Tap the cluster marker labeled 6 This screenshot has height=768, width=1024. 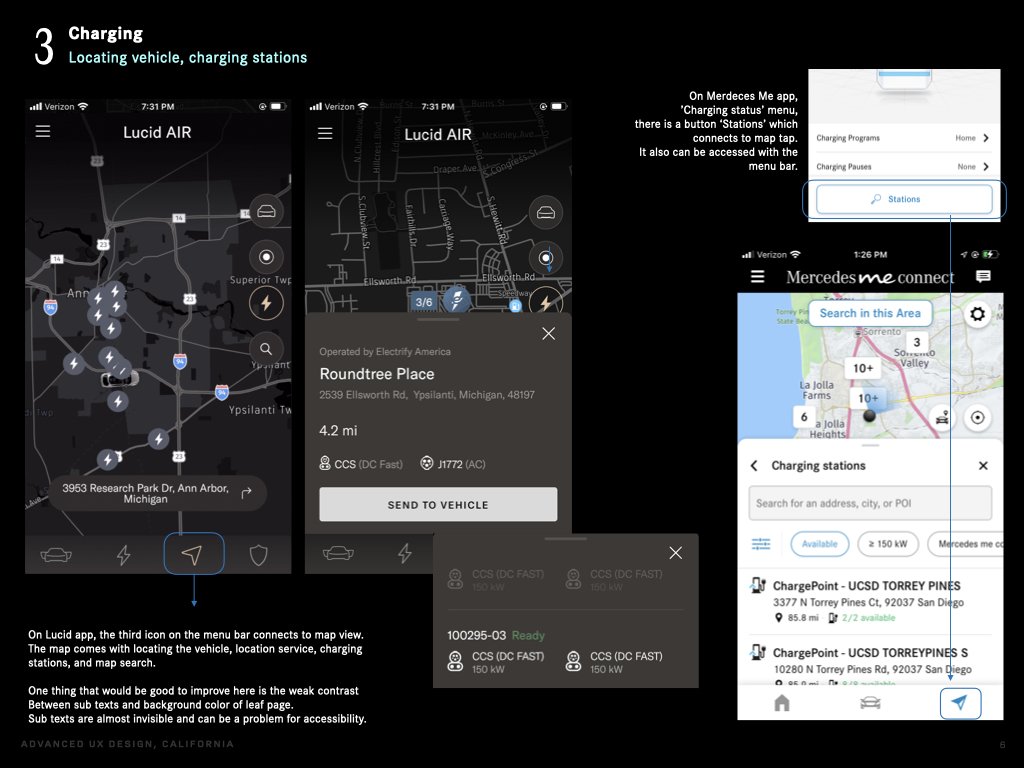pos(804,417)
